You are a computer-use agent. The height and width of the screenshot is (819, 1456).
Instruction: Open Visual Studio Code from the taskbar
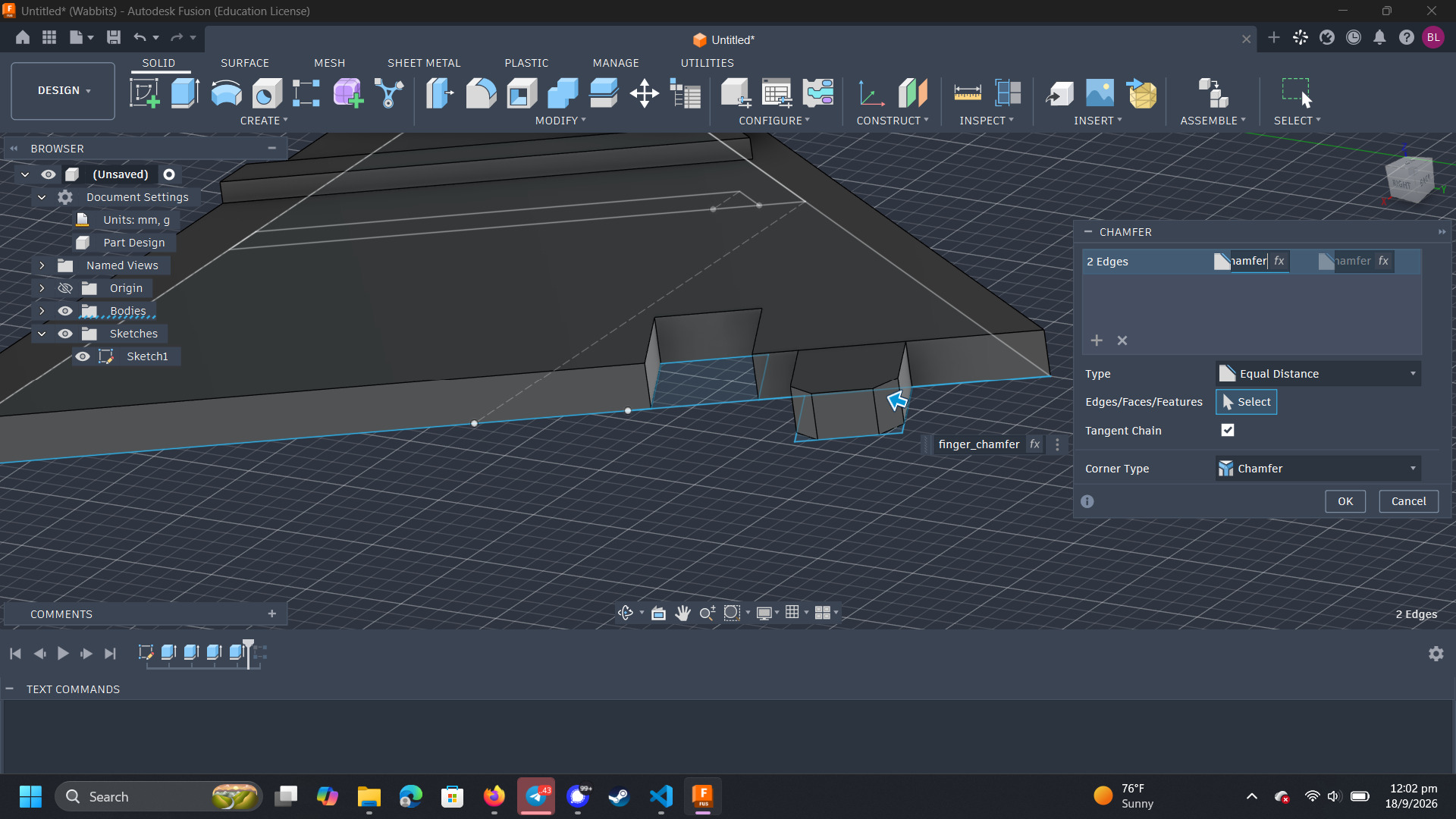661,796
